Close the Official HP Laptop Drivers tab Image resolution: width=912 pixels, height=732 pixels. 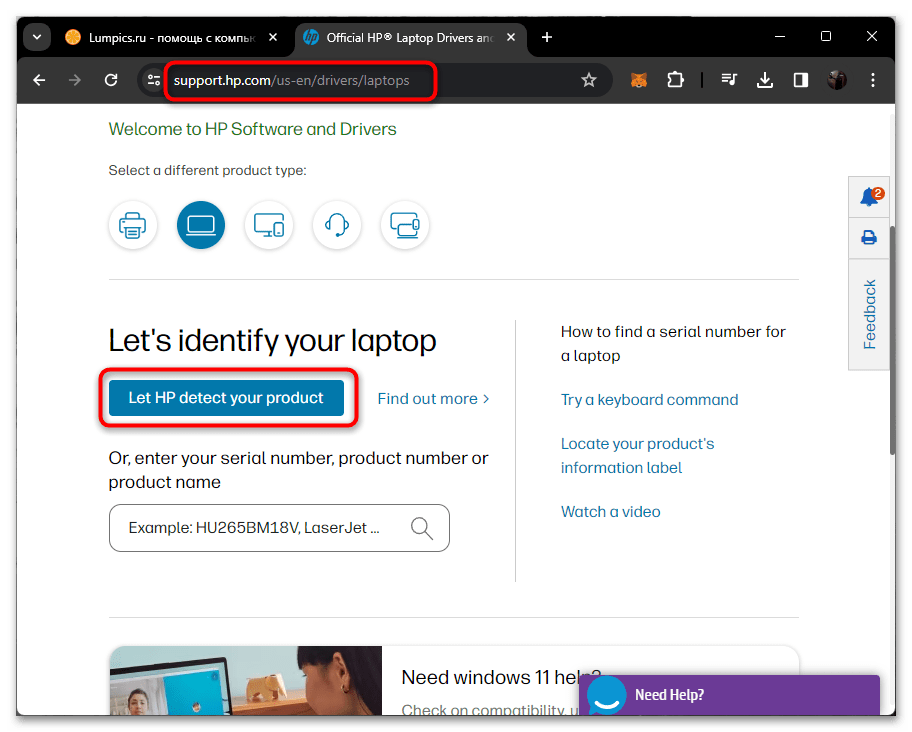(511, 37)
